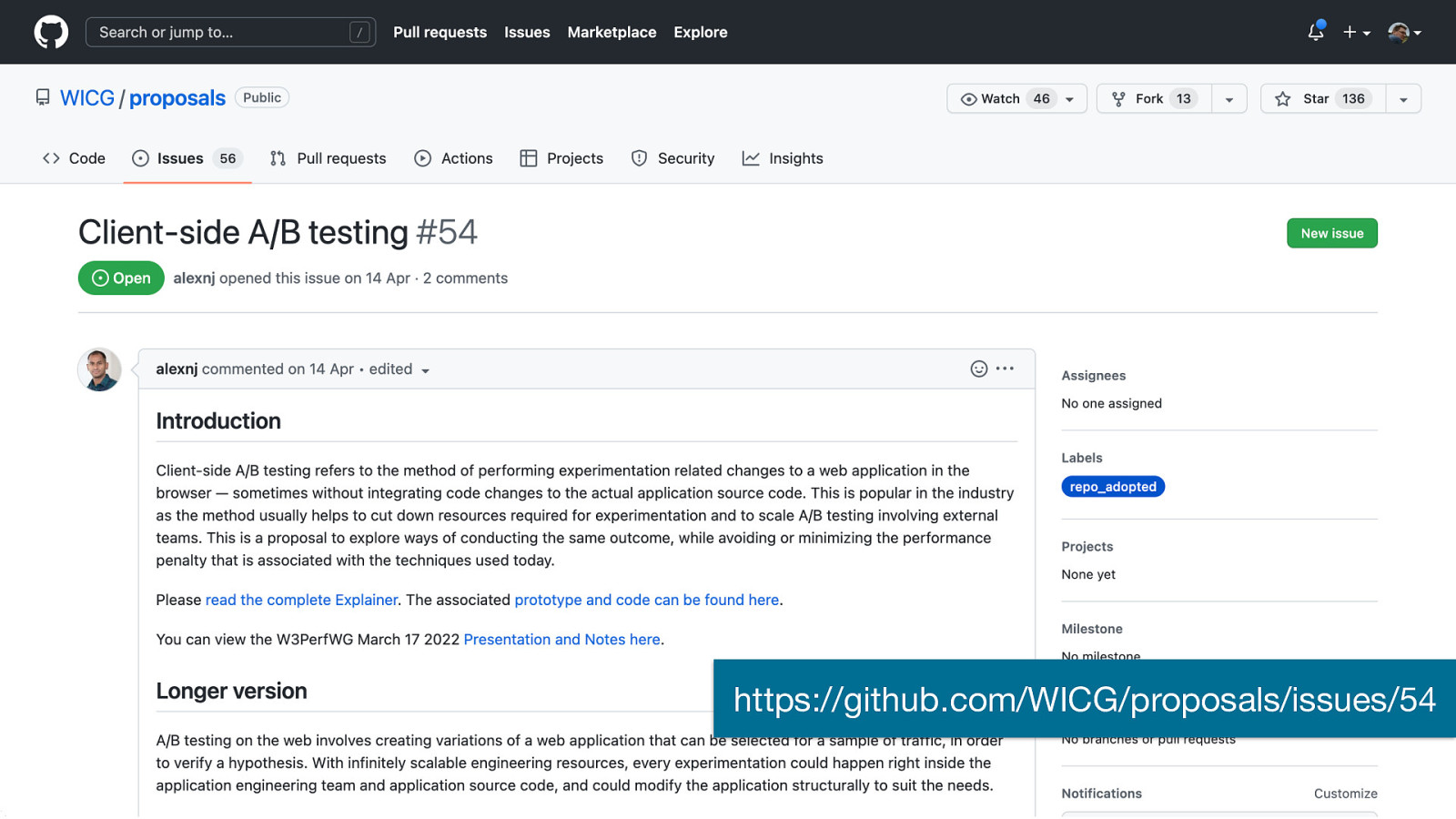Screen dimensions: 1456x819
Task: Open the user avatar menu
Action: 1404,32
